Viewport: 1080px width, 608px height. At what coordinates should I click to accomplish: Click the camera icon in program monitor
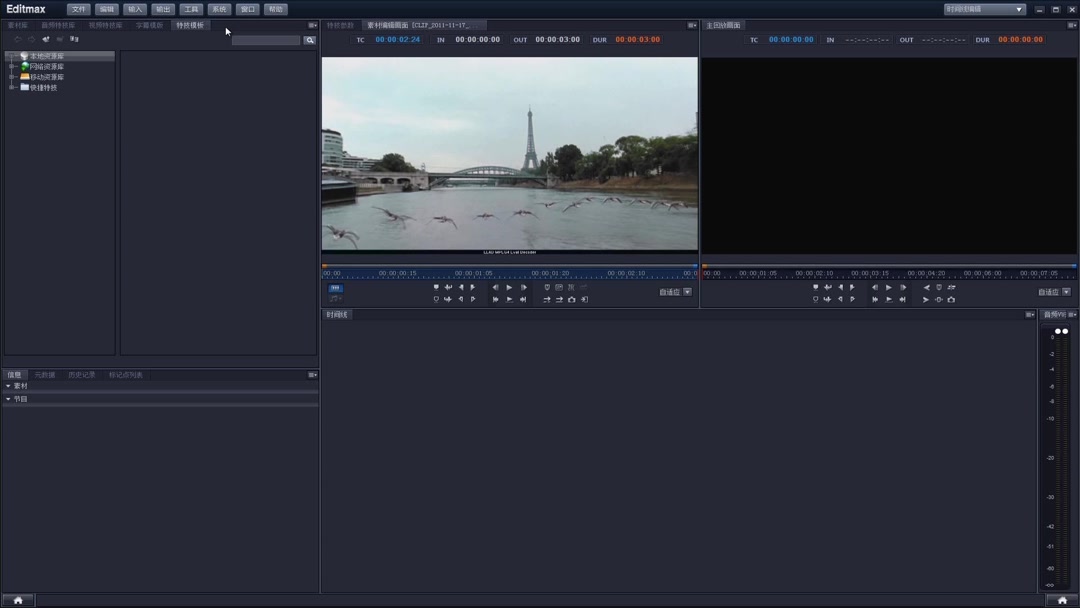point(951,300)
